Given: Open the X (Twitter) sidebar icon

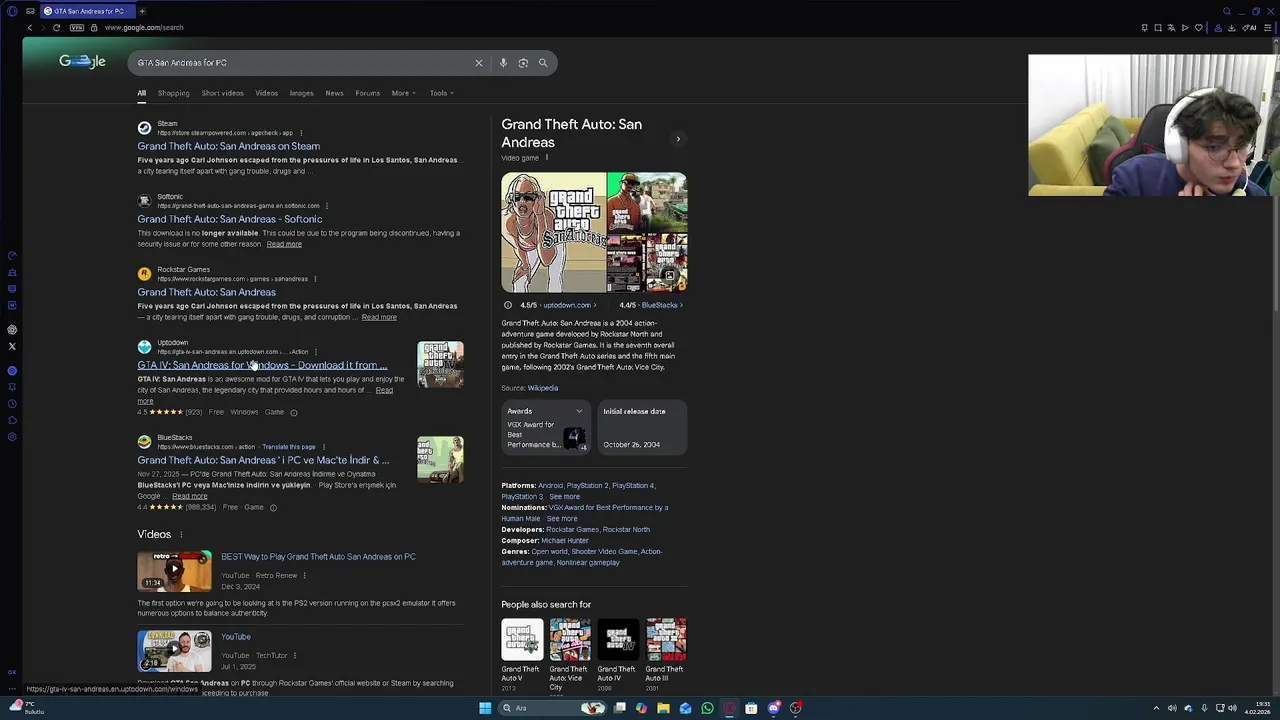Looking at the screenshot, I should point(12,346).
